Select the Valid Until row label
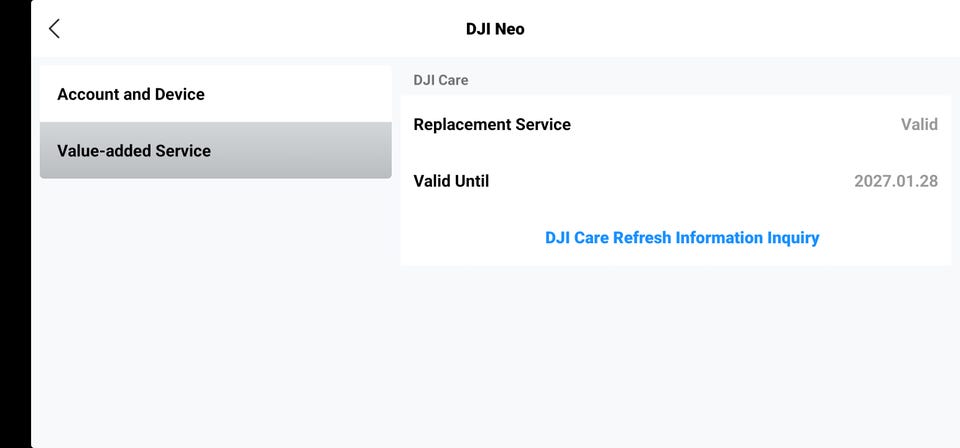This screenshot has width=960, height=448. coord(451,181)
